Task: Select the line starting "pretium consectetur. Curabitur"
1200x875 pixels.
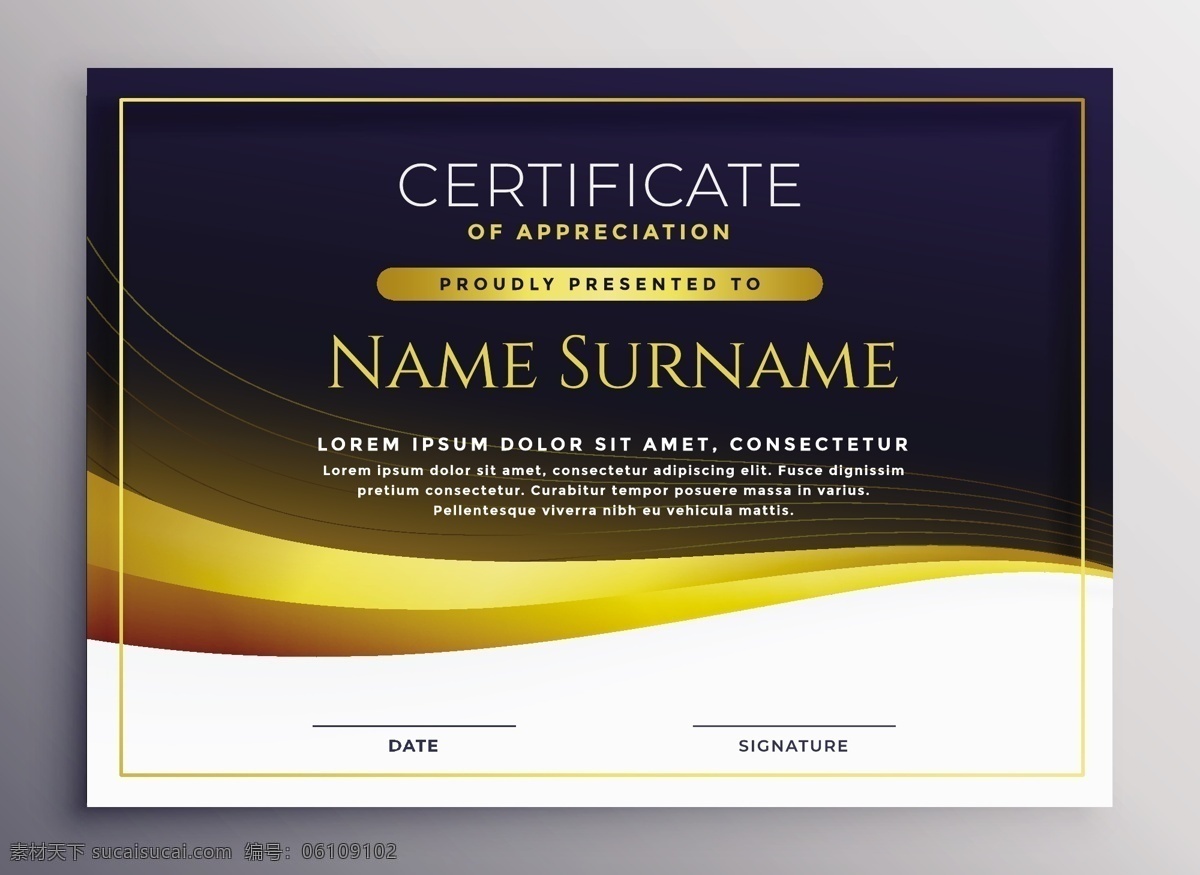Action: pyautogui.click(x=613, y=490)
